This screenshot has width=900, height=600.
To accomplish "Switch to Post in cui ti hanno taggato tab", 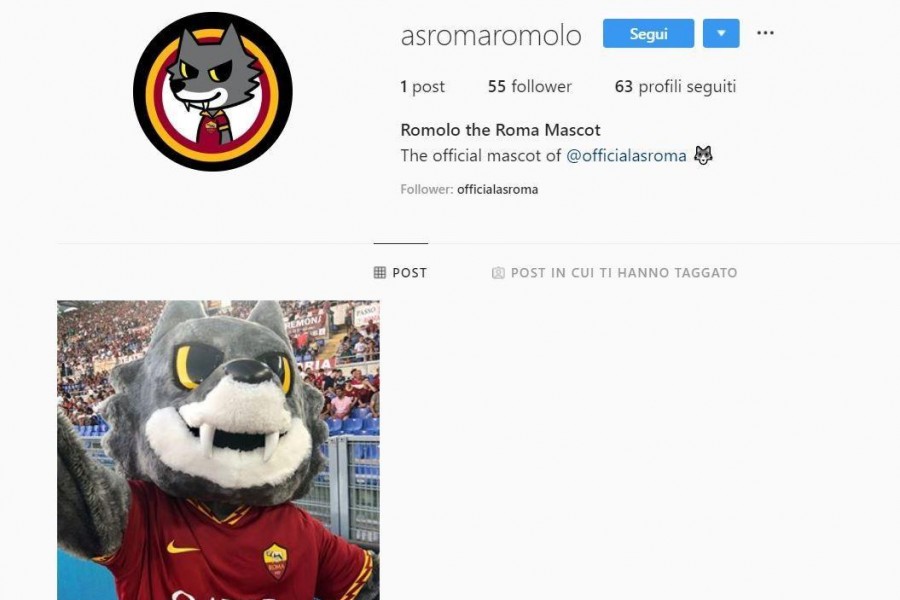I will (x=615, y=273).
